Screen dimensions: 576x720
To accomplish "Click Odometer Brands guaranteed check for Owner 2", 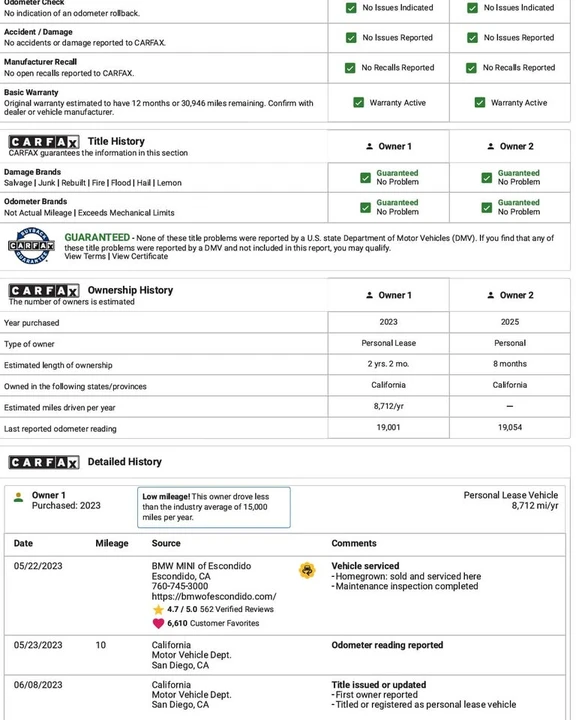I will point(486,208).
